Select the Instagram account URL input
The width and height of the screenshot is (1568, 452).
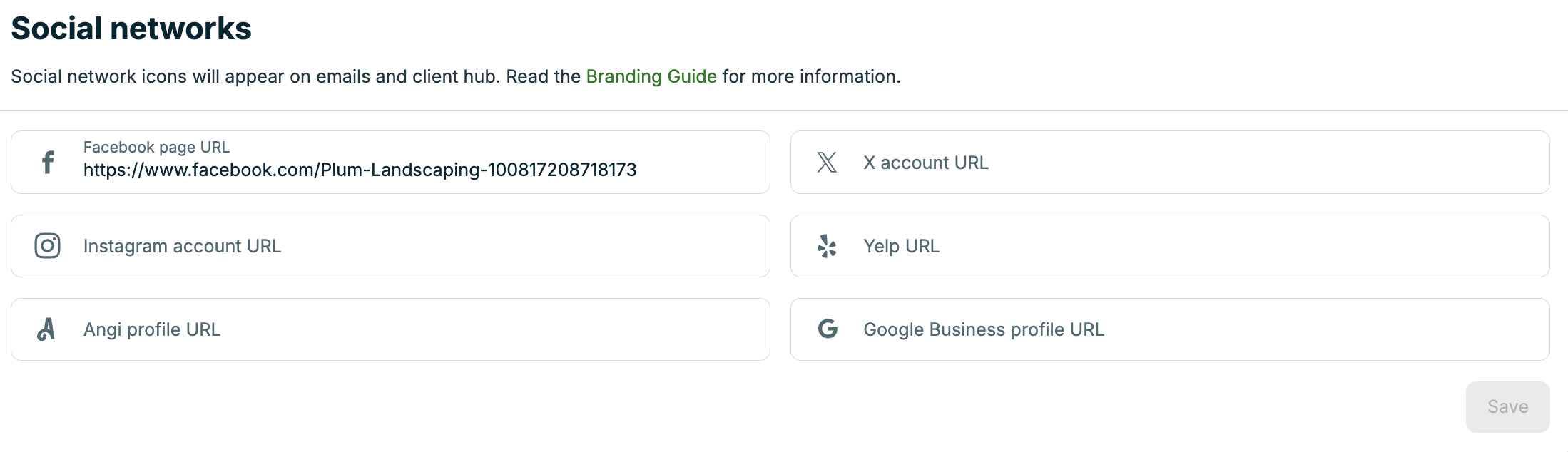coord(390,246)
